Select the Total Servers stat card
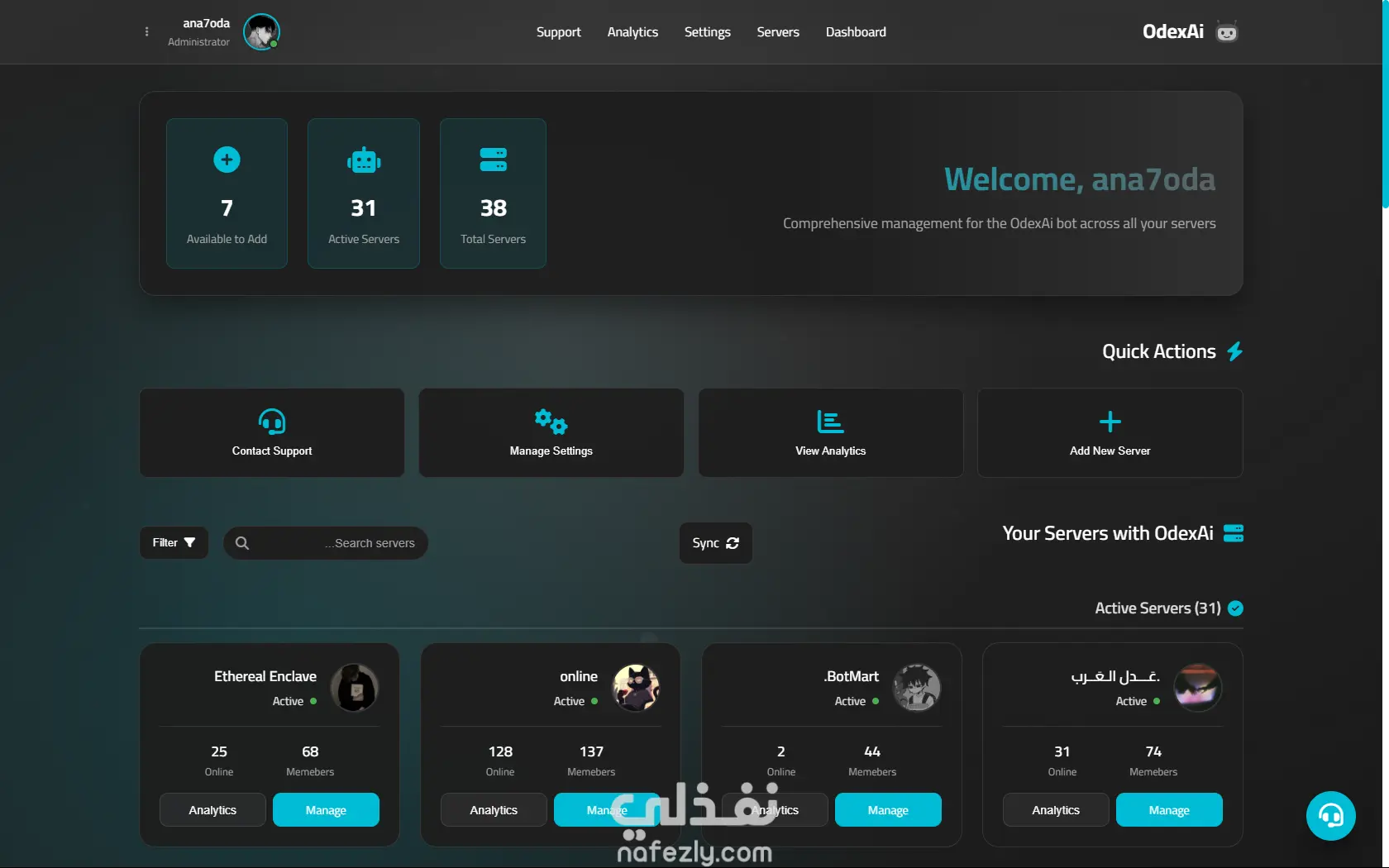1389x868 pixels. point(493,193)
